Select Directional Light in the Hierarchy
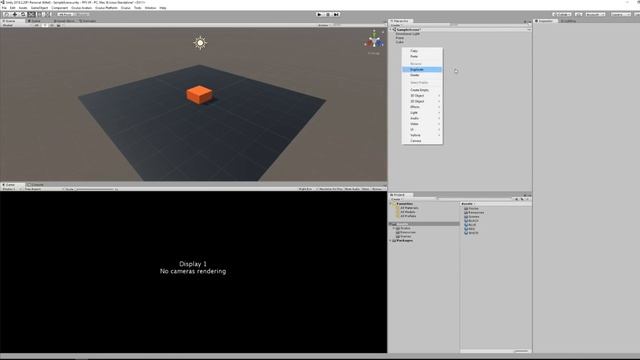The image size is (640, 360). [x=407, y=34]
